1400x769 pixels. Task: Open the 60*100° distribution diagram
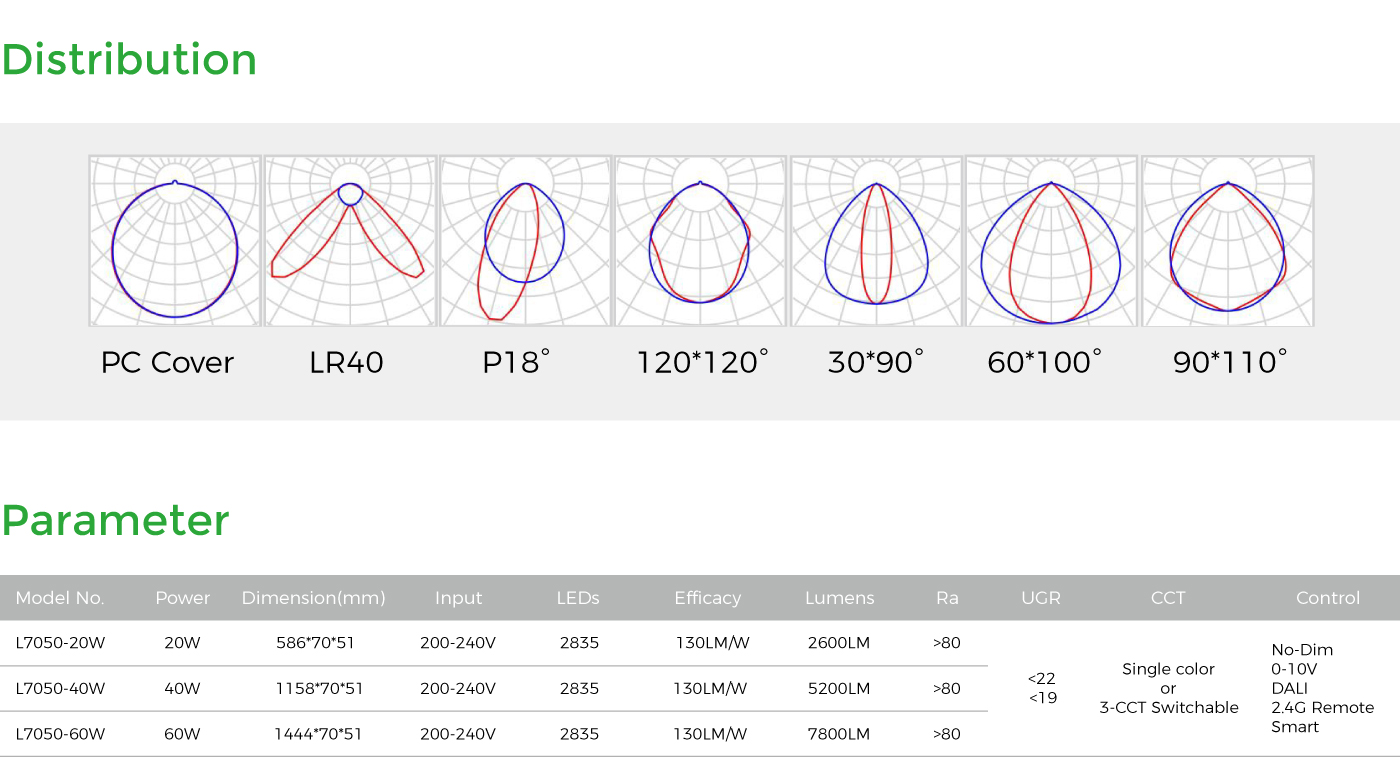pos(1051,241)
